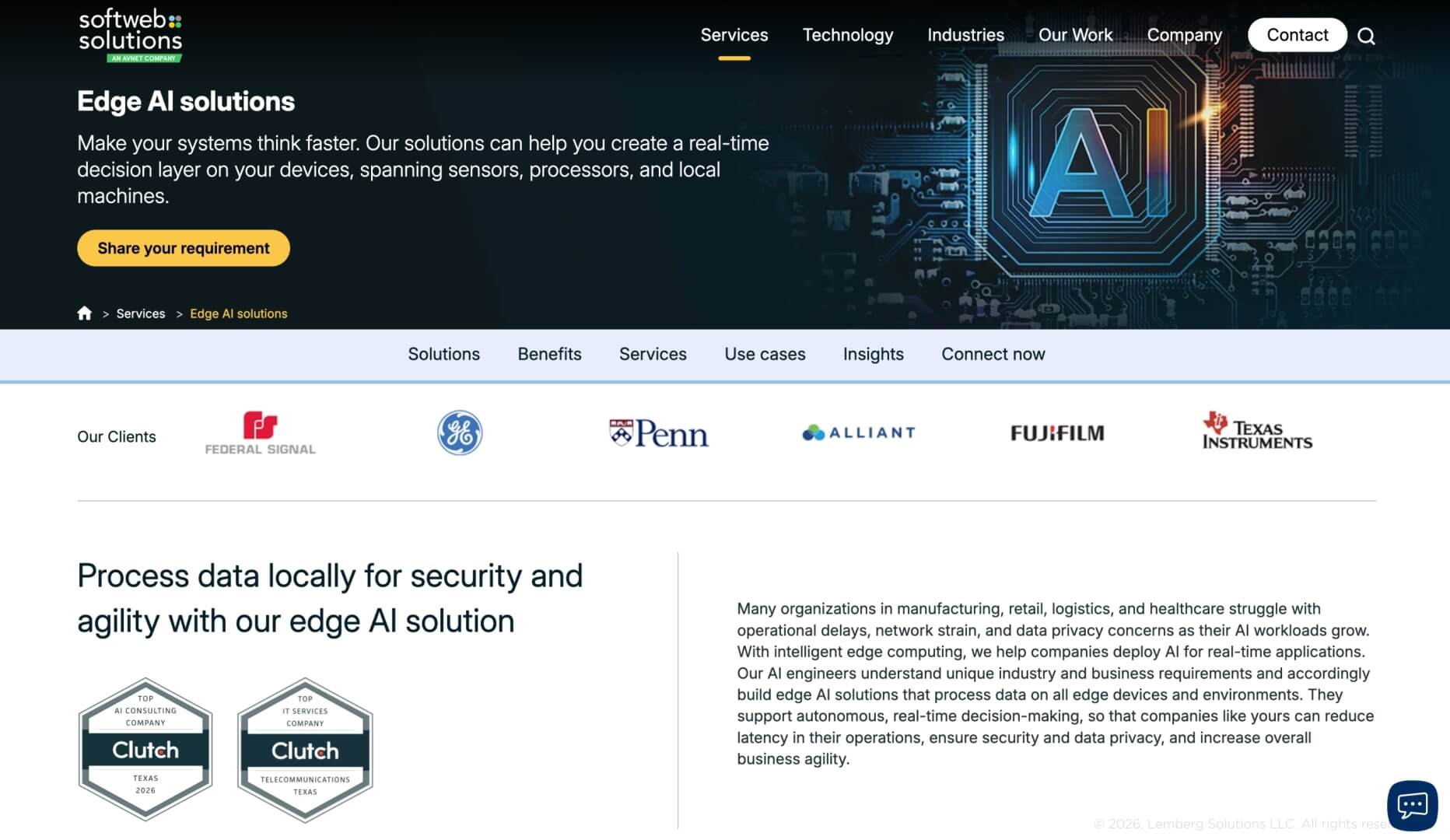The width and height of the screenshot is (1450, 840).
Task: Open the live chat widget
Action: pos(1411,805)
